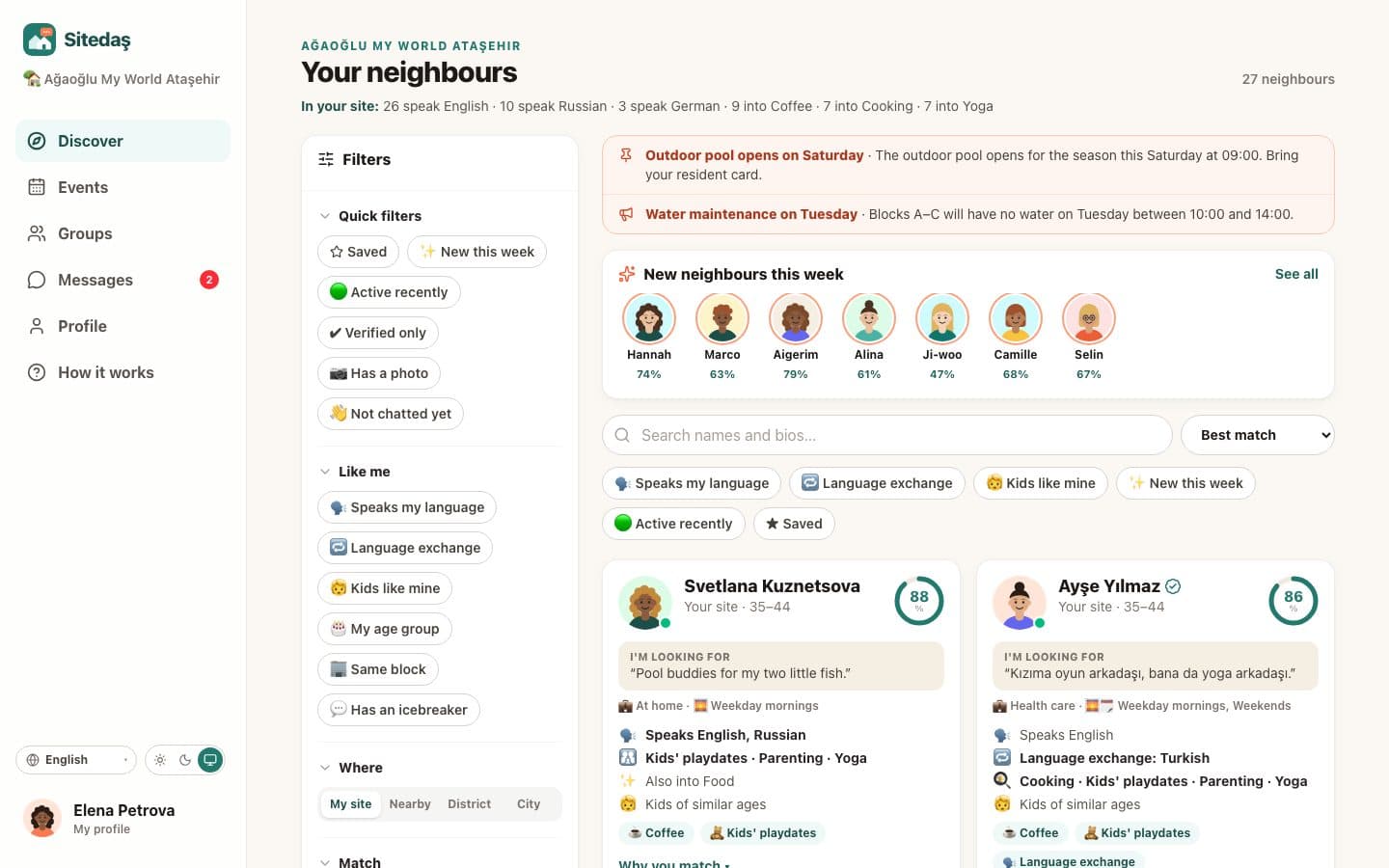
Task: Click the search magnifier icon
Action: click(x=622, y=435)
